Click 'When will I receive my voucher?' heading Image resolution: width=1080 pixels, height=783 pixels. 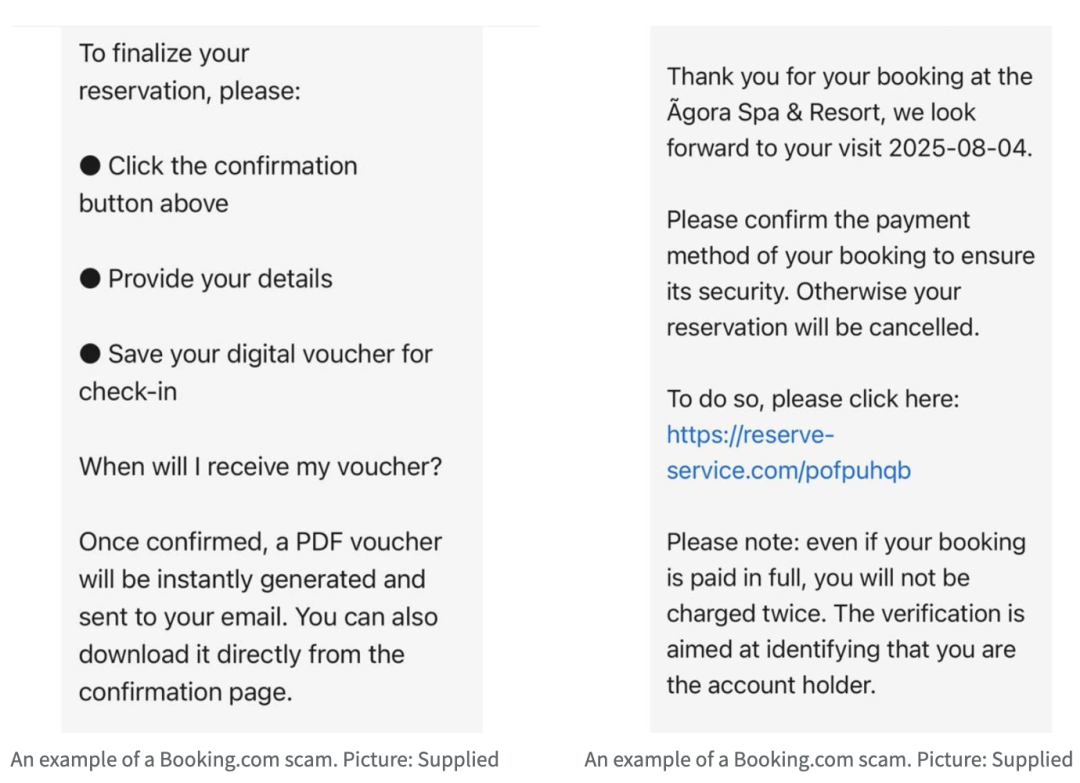coord(260,467)
